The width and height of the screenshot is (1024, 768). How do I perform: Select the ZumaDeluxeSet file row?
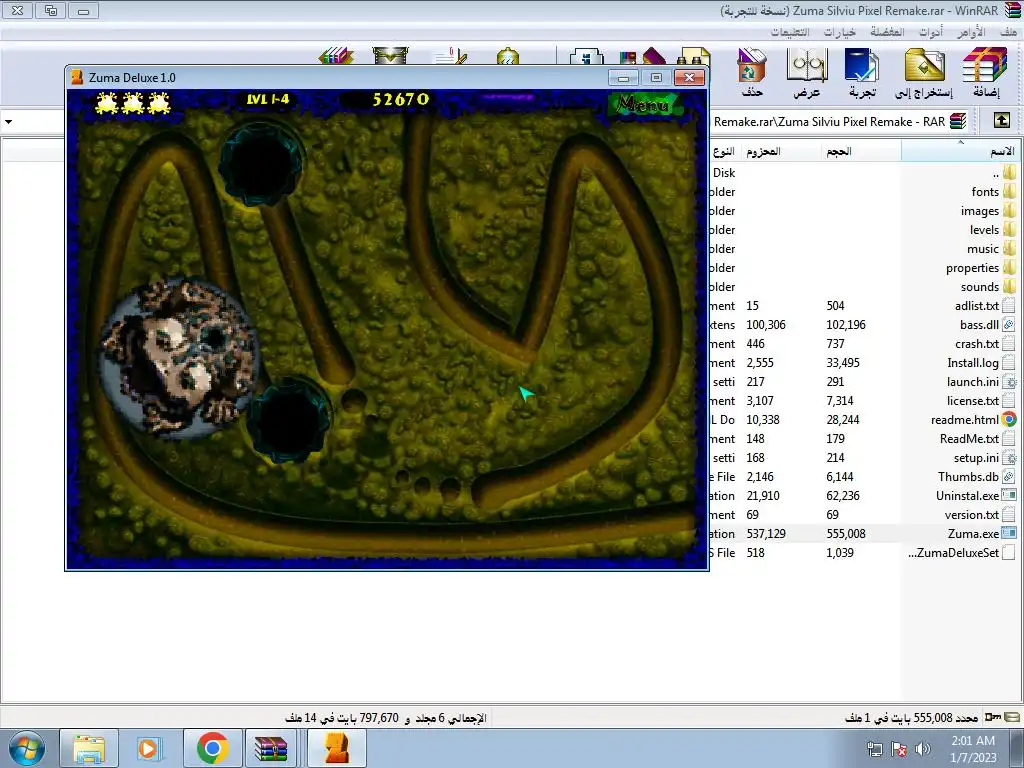tap(865, 552)
